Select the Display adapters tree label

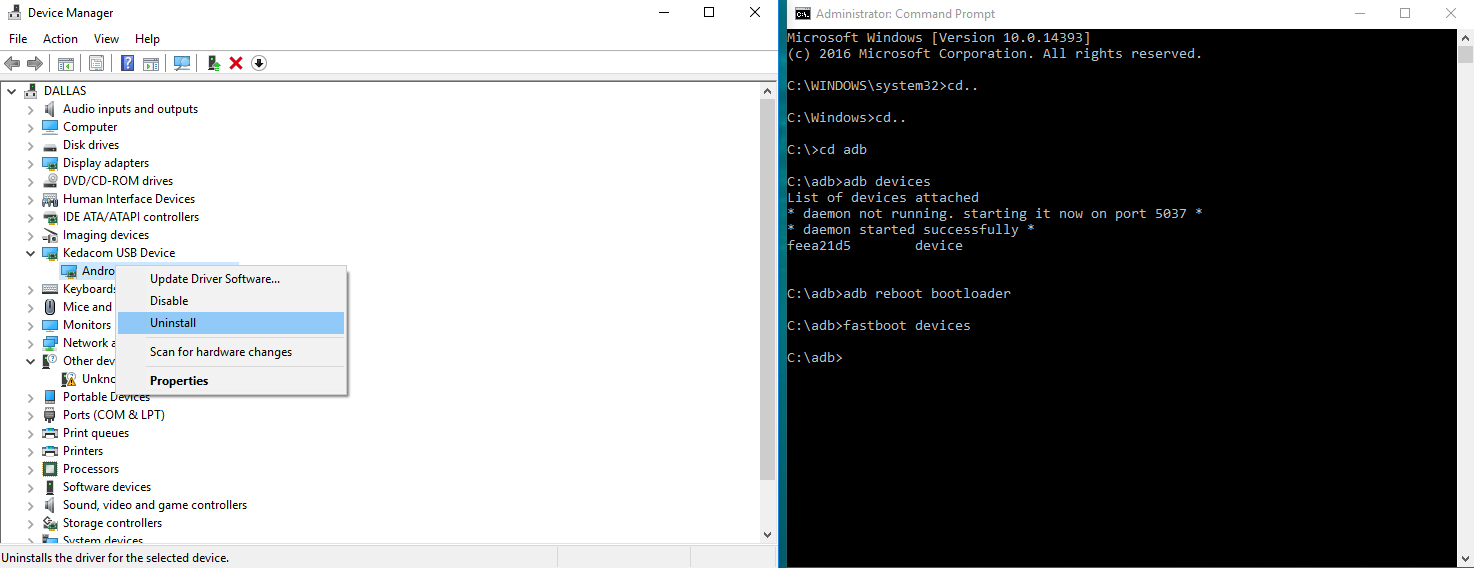(x=106, y=163)
